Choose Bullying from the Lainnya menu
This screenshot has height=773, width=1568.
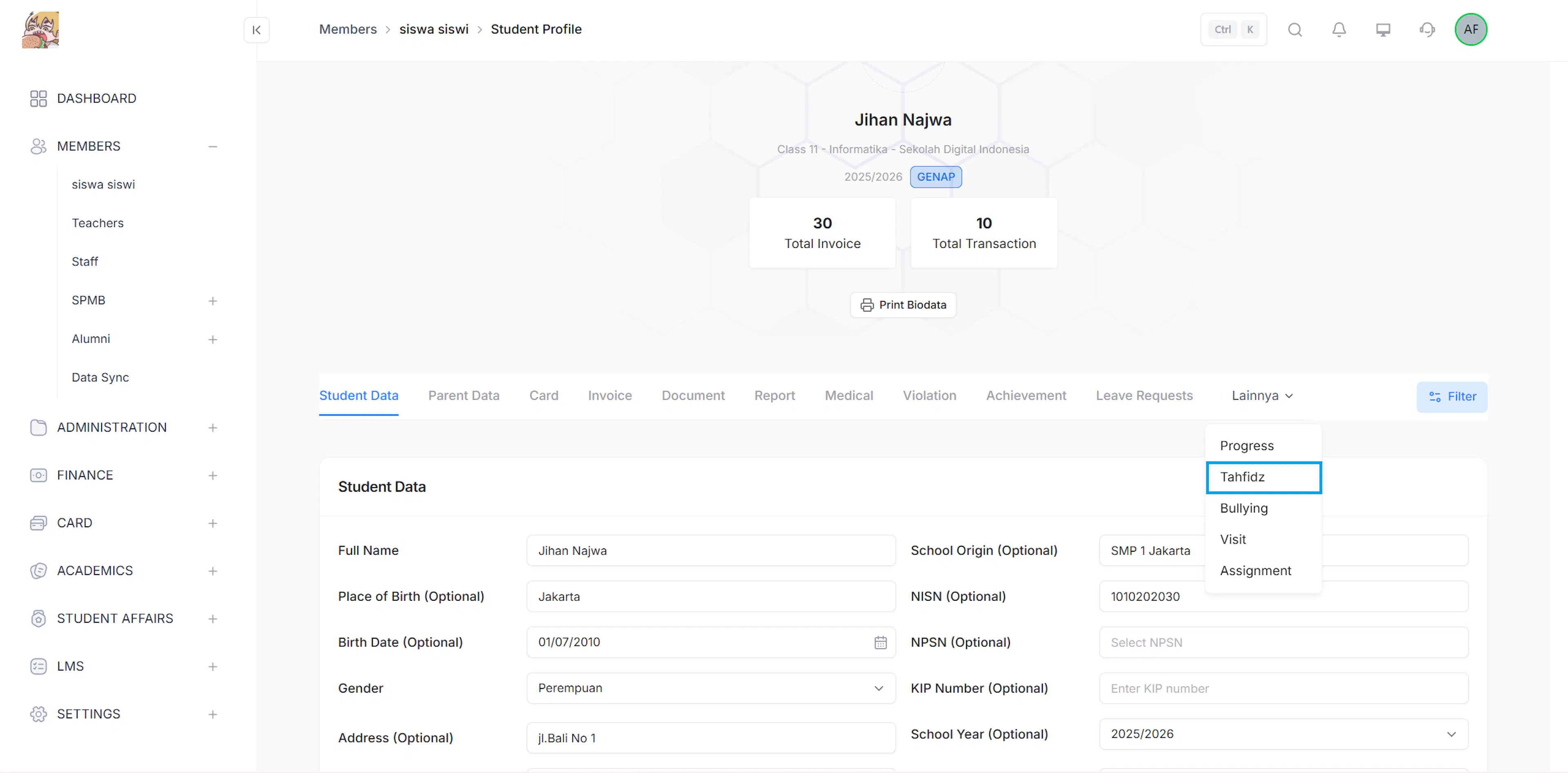(x=1263, y=508)
